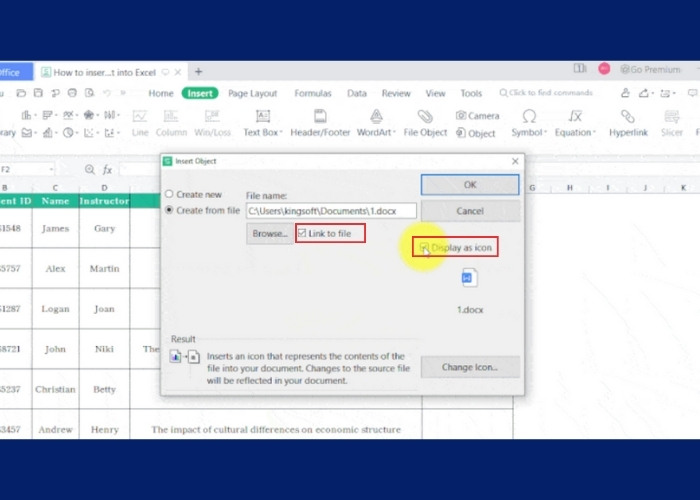Select the Object insert option
Viewport: 700px width, 500px height.
476,133
